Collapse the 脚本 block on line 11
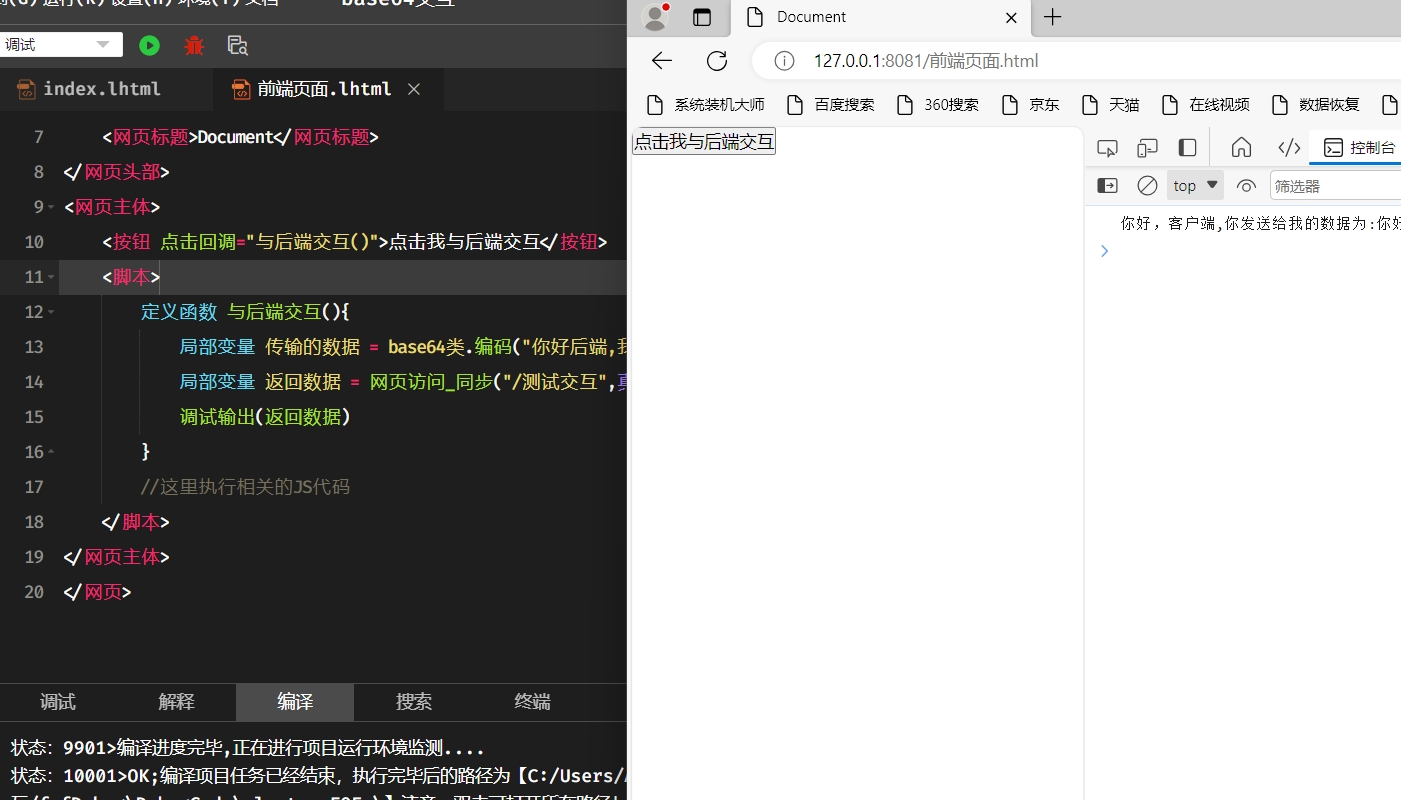1401x800 pixels. pos(51,278)
